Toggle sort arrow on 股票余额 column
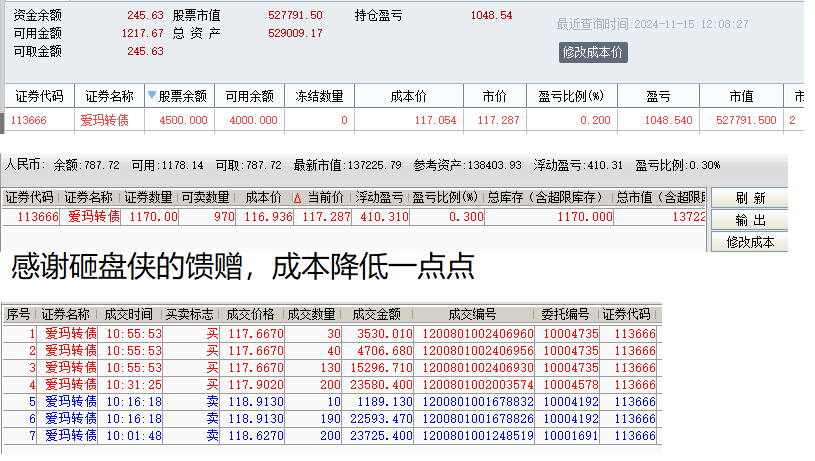815x461 pixels. coord(152,97)
